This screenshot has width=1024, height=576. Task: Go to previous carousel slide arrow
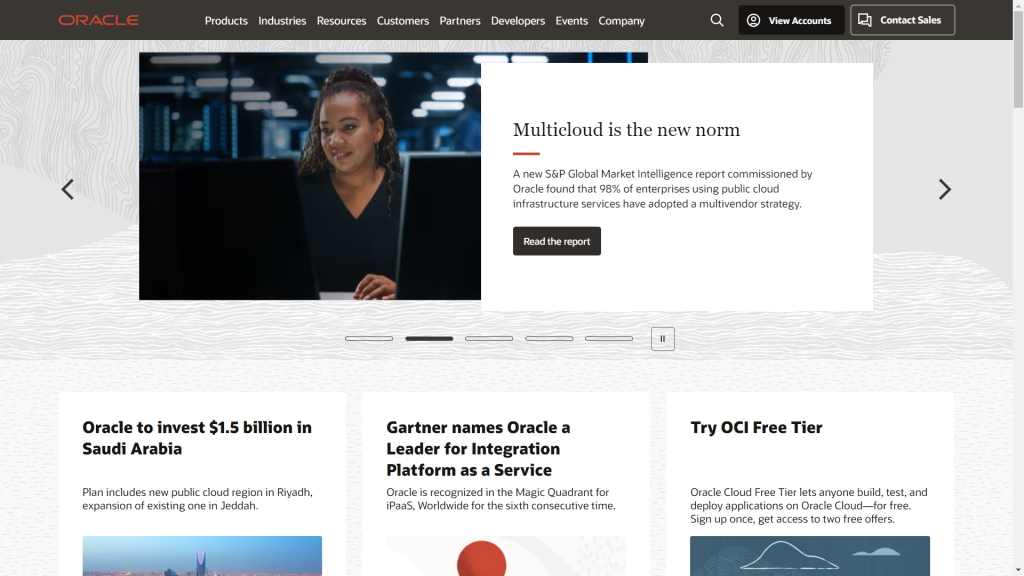pos(67,189)
